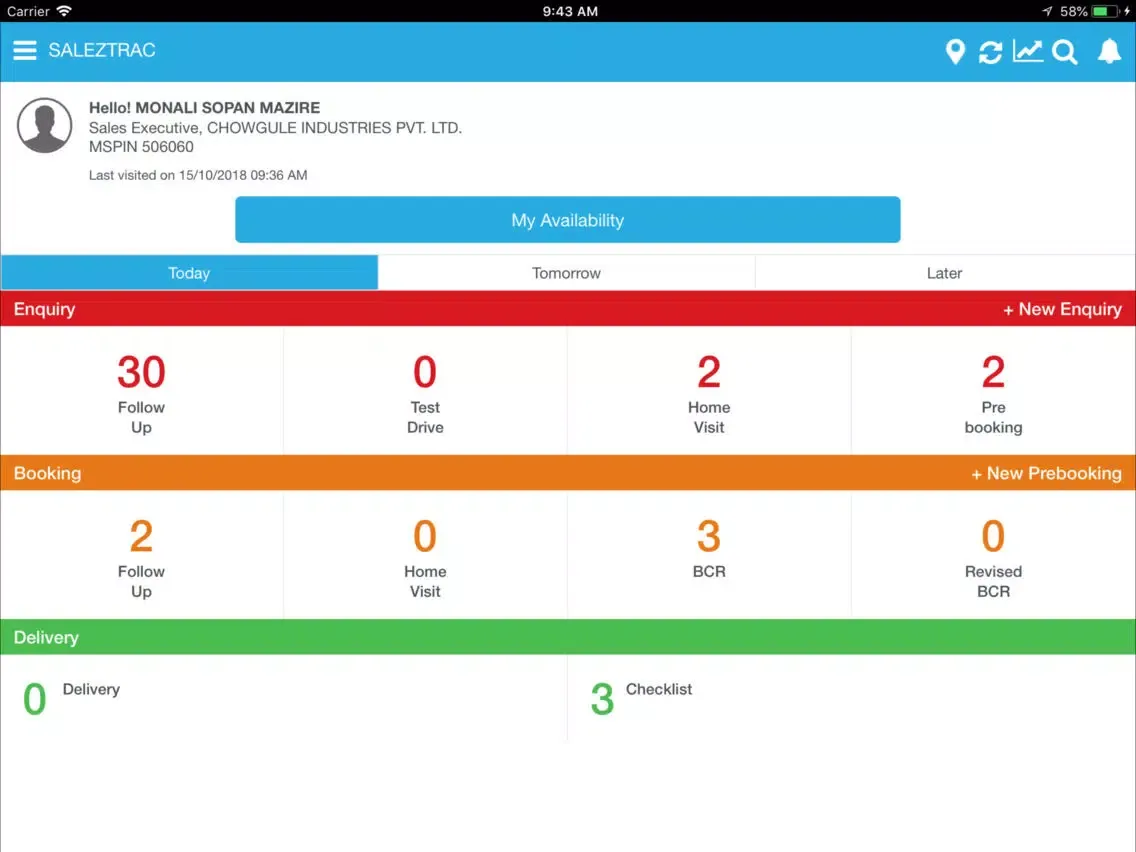Open Enquiry Follow Up count 30
The image size is (1136, 852).
pyautogui.click(x=141, y=392)
